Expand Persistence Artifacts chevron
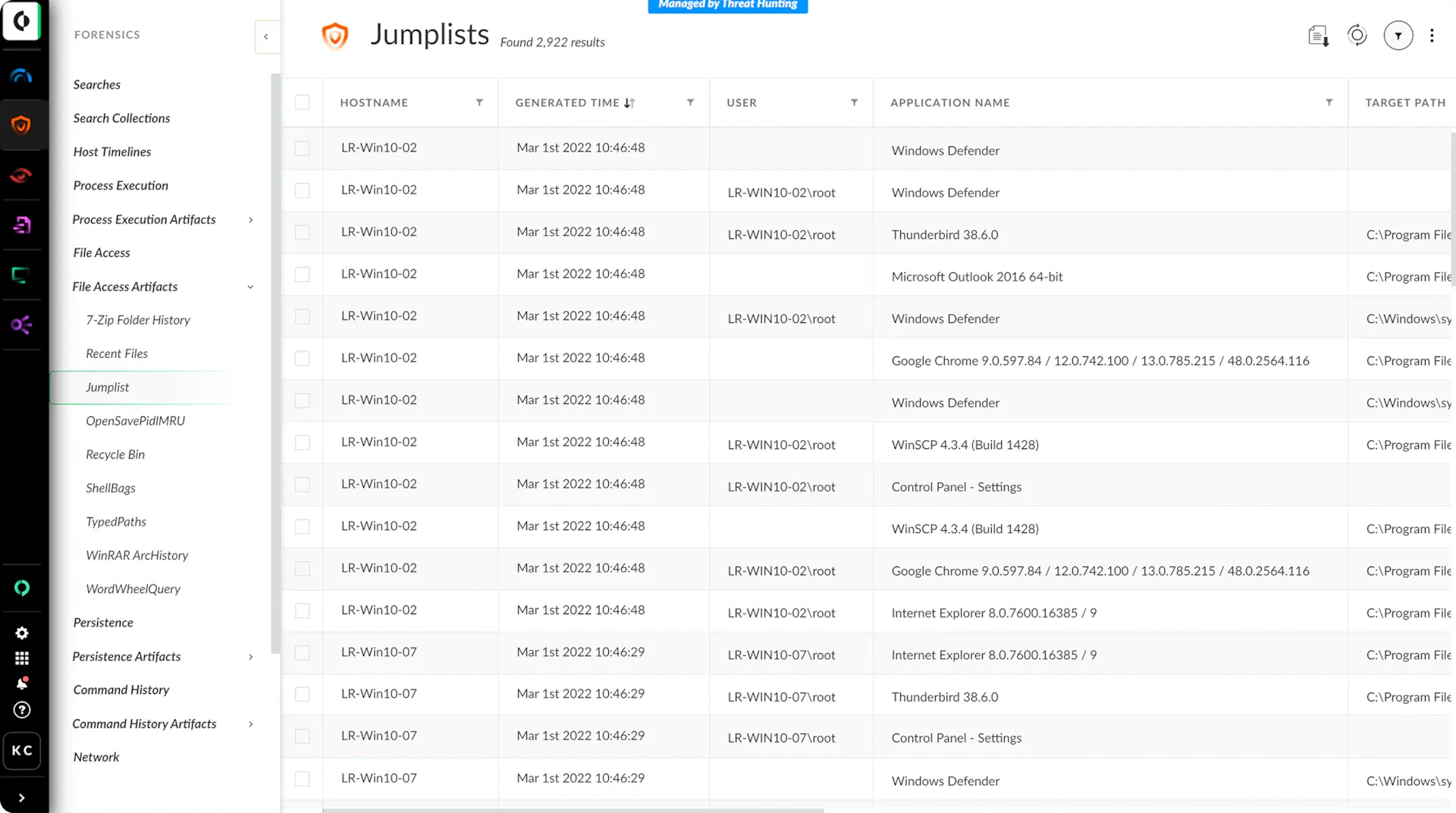Image resolution: width=1456 pixels, height=813 pixels. click(x=250, y=657)
